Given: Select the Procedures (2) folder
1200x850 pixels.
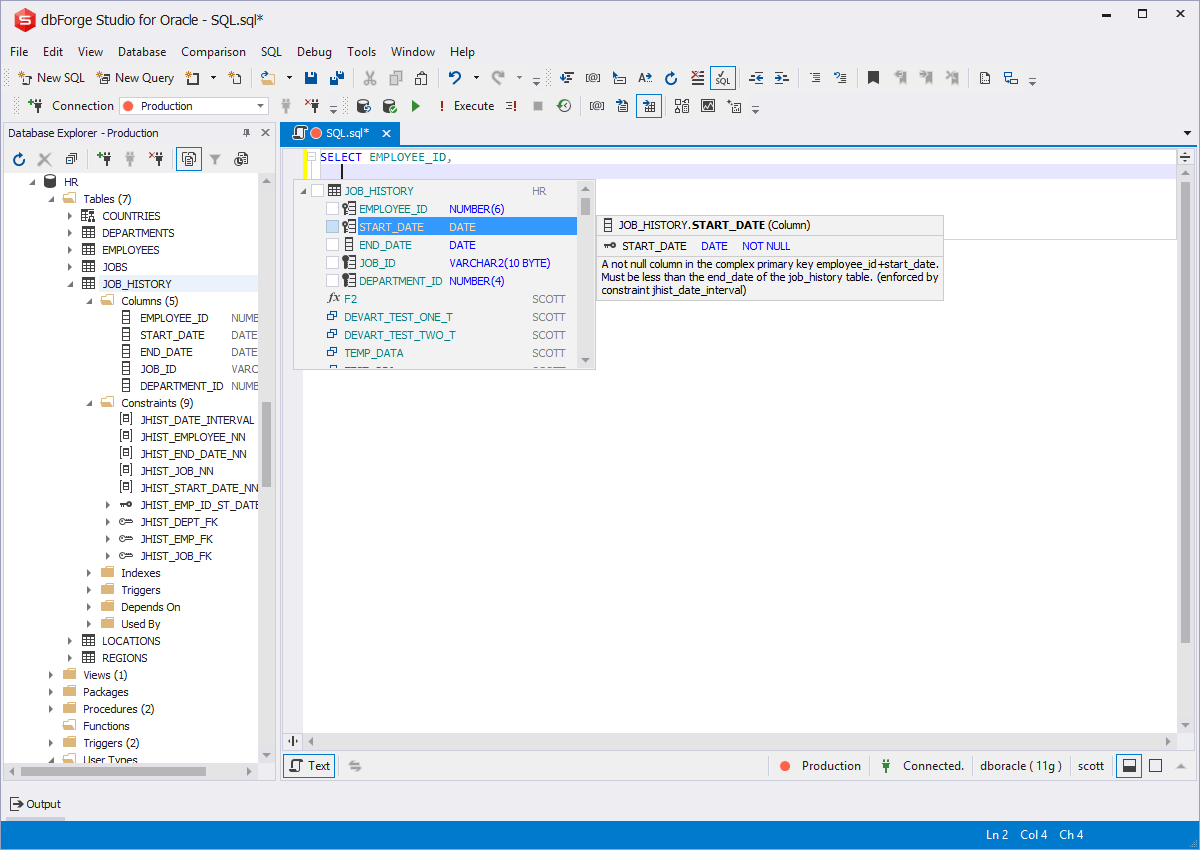Looking at the screenshot, I should pyautogui.click(x=118, y=709).
